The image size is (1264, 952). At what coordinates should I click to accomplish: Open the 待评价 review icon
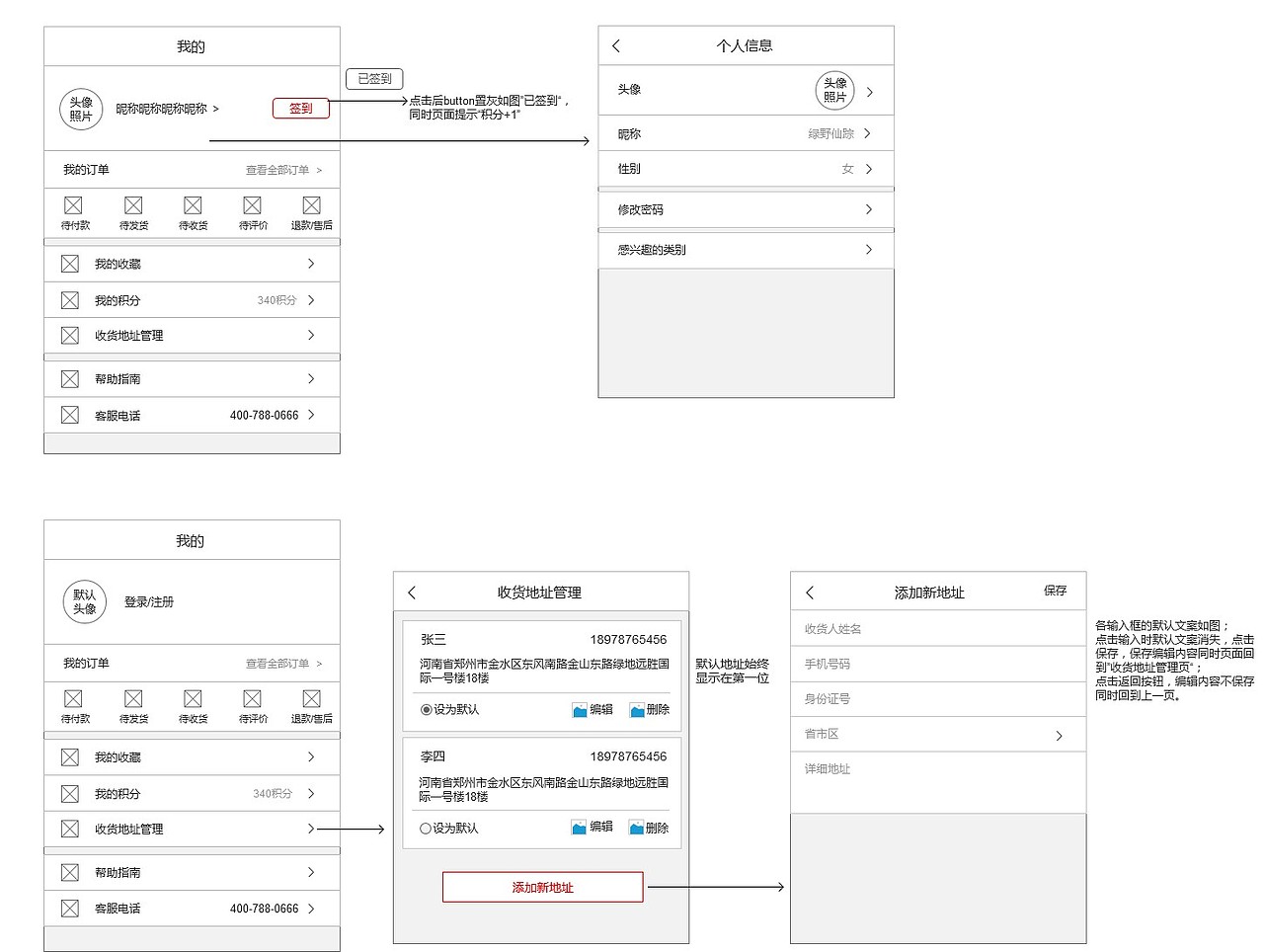point(252,206)
